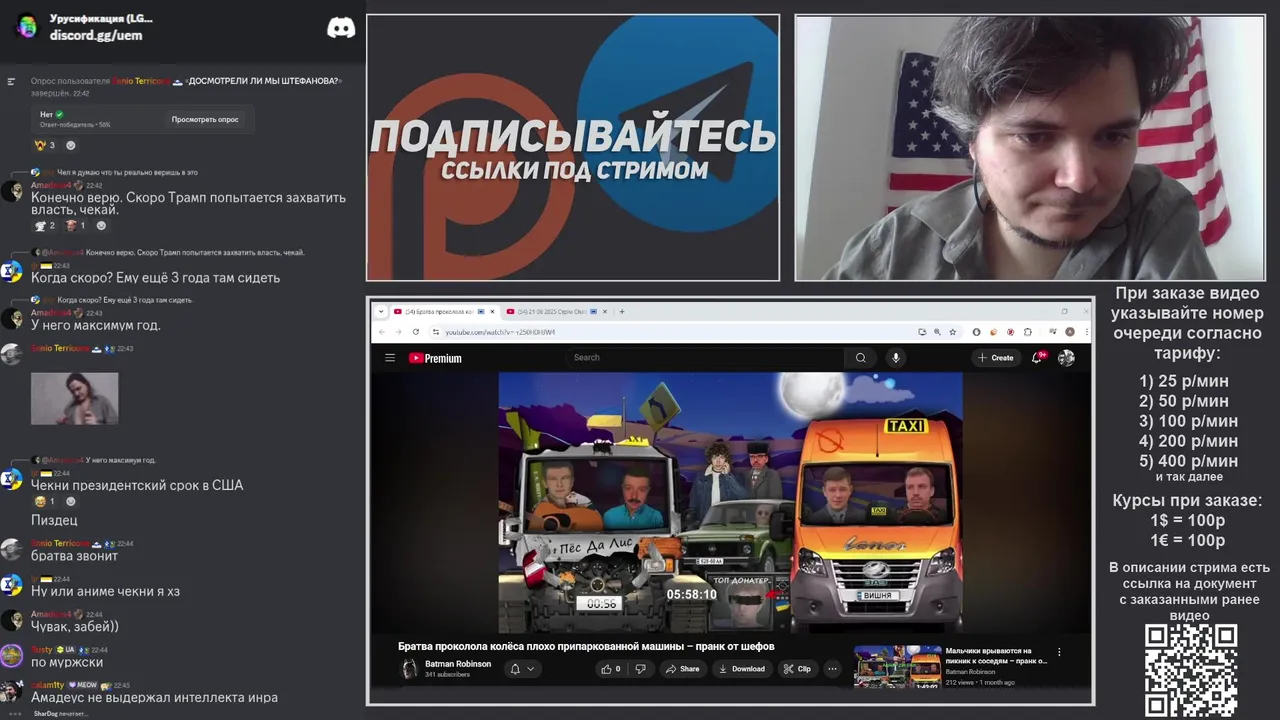
Task: Dislike the video with thumbs down
Action: (x=640, y=669)
